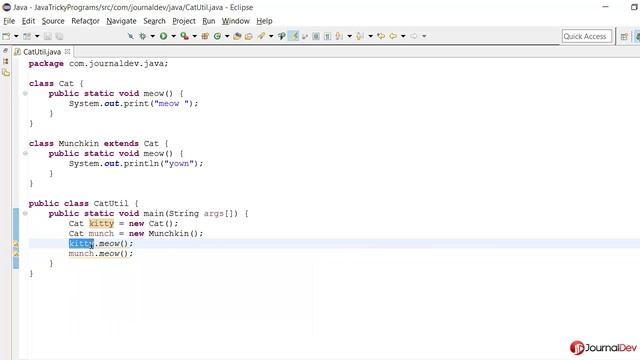
Task: Open the Run Last Tool dropdown arrow
Action: (195, 36)
